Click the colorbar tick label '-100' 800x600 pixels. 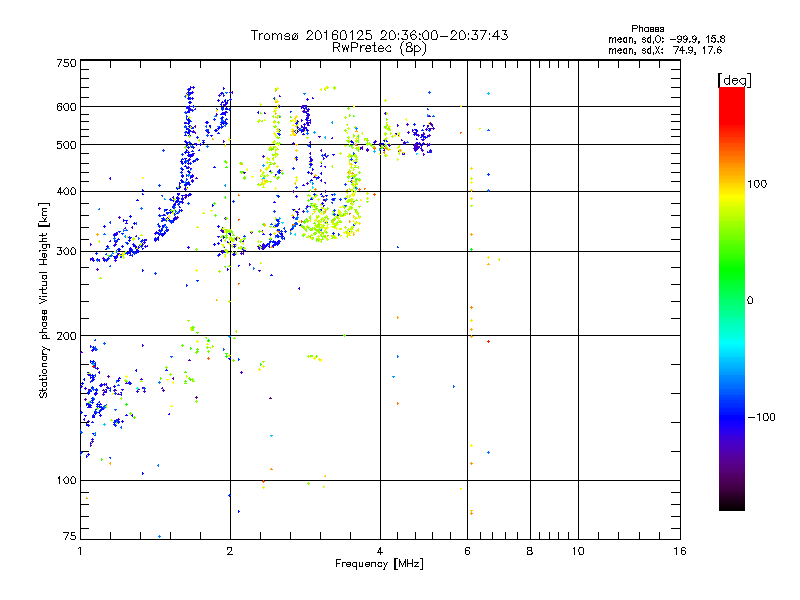point(761,417)
